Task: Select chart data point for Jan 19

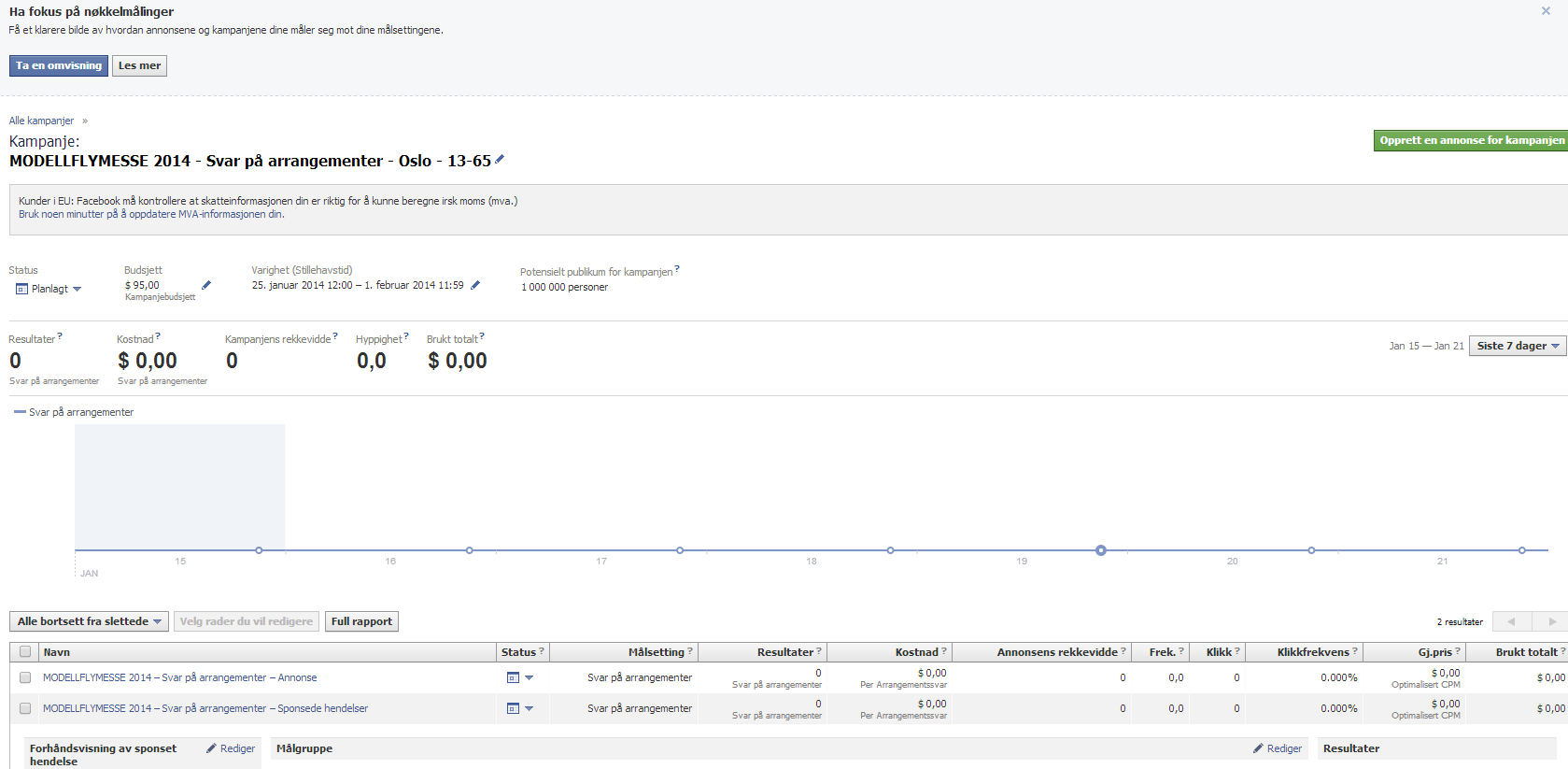Action: pos(1101,550)
